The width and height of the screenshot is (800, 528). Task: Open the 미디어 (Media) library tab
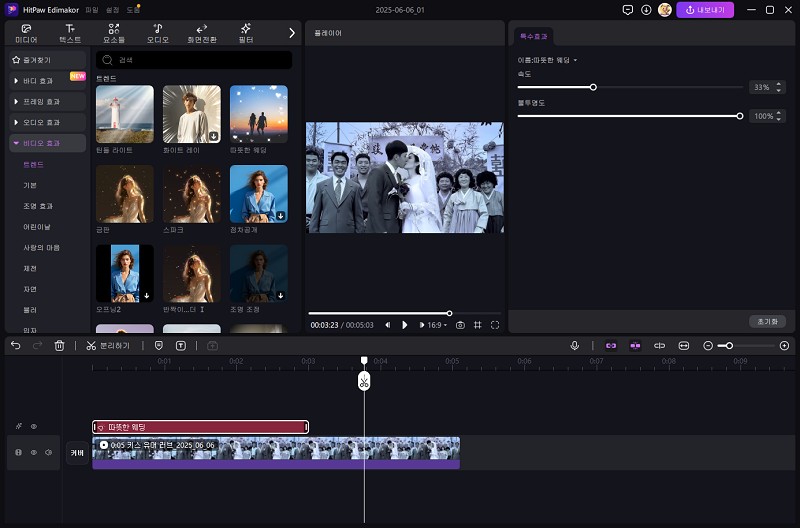tap(26, 33)
